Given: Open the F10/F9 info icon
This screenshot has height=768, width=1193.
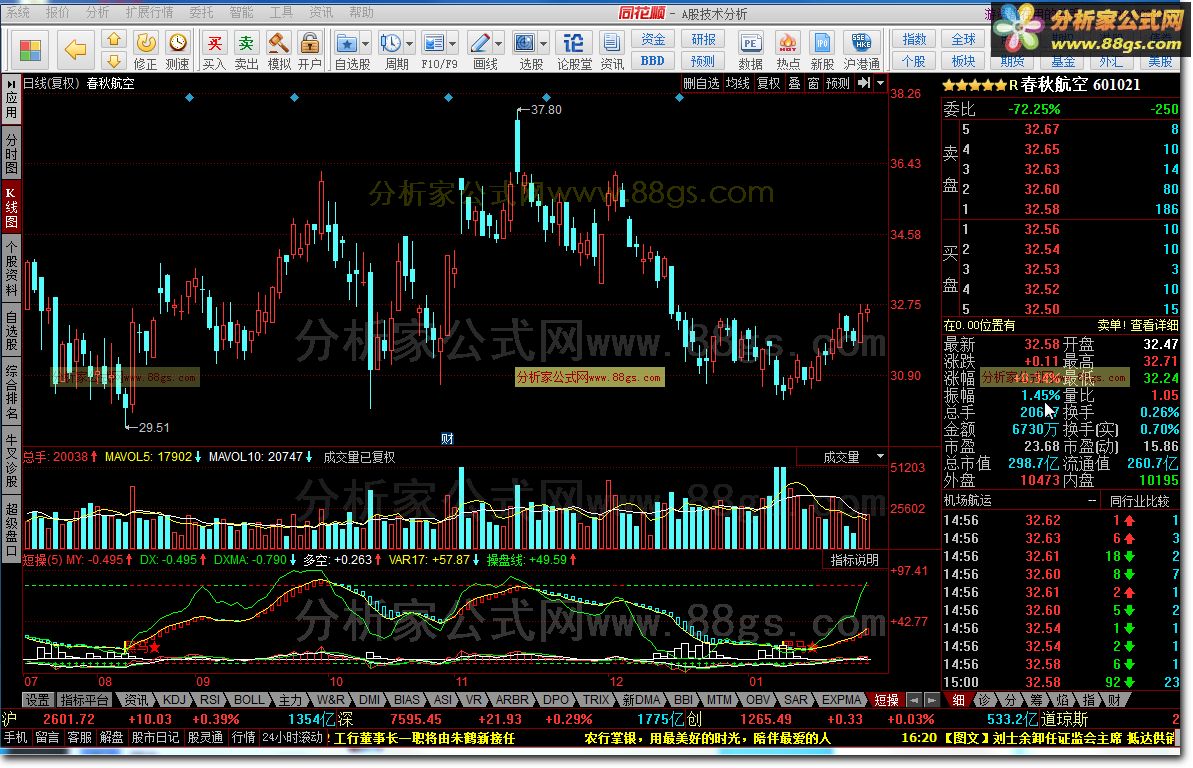Looking at the screenshot, I should [434, 43].
